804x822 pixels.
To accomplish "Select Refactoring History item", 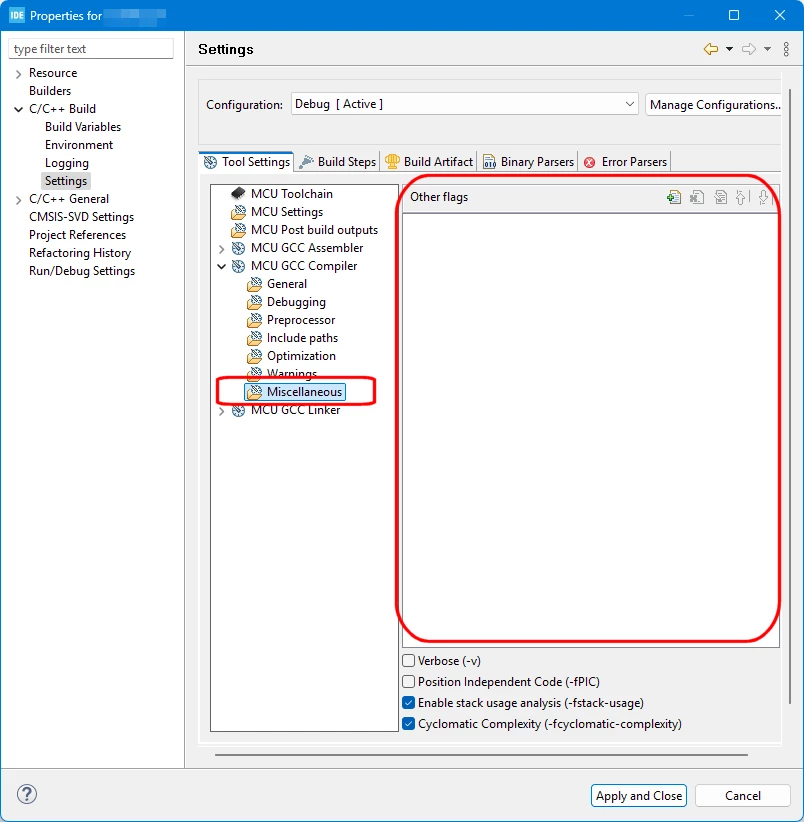I will pyautogui.click(x=80, y=253).
